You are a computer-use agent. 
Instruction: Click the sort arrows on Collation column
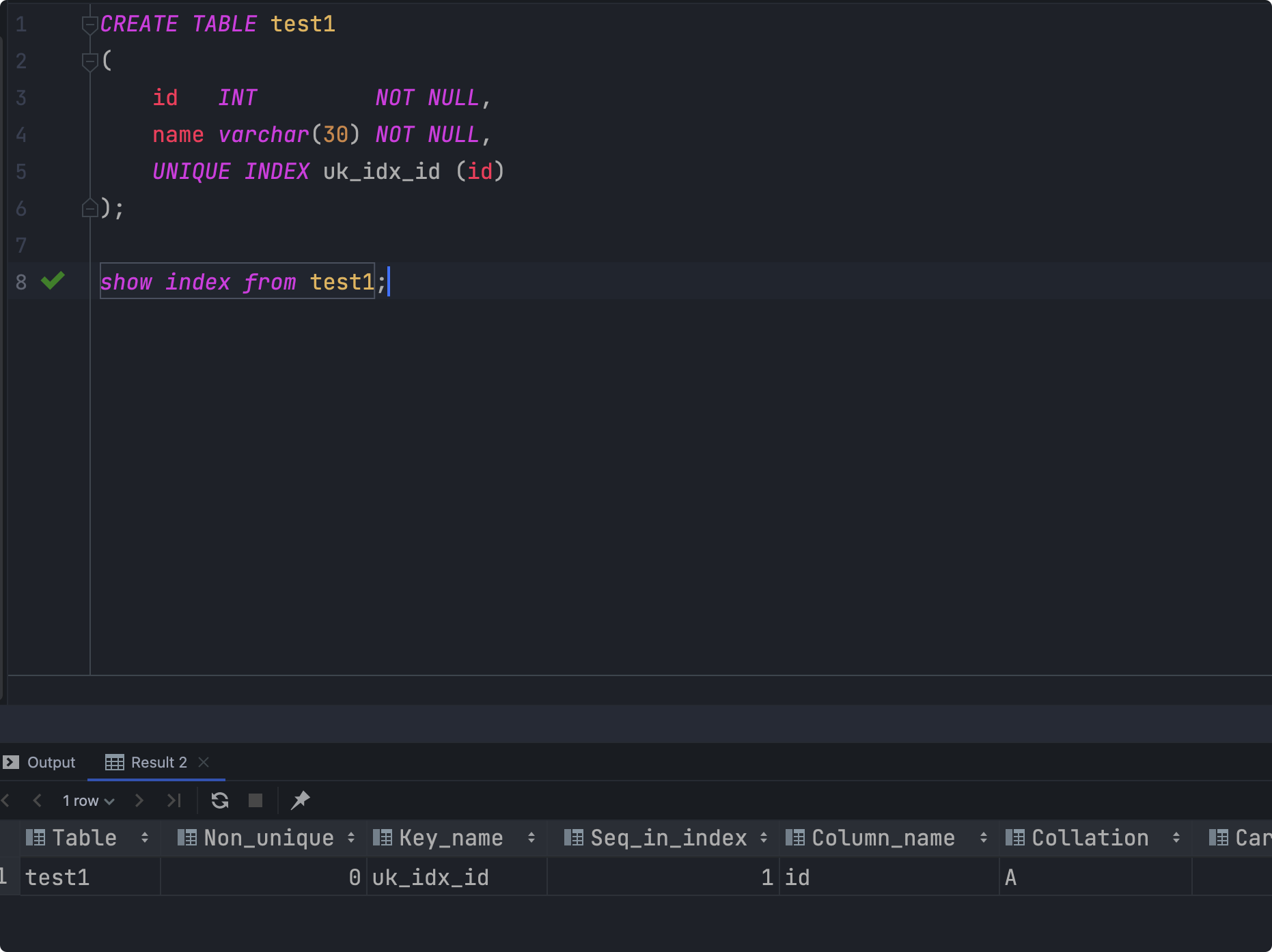coord(1176,838)
